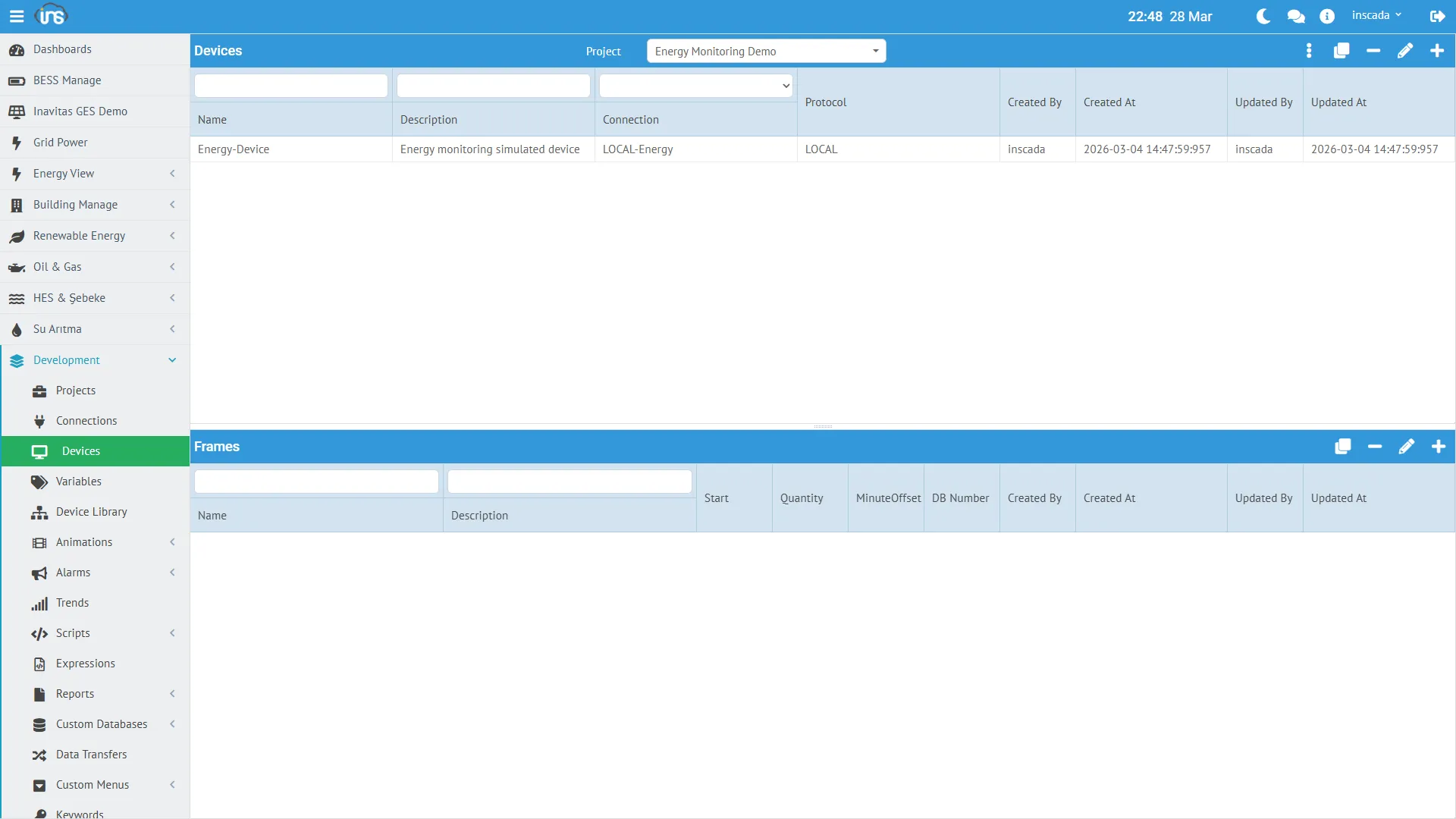The height and width of the screenshot is (819, 1456).
Task: Toggle sidebar with hamburger menu
Action: pos(17,16)
